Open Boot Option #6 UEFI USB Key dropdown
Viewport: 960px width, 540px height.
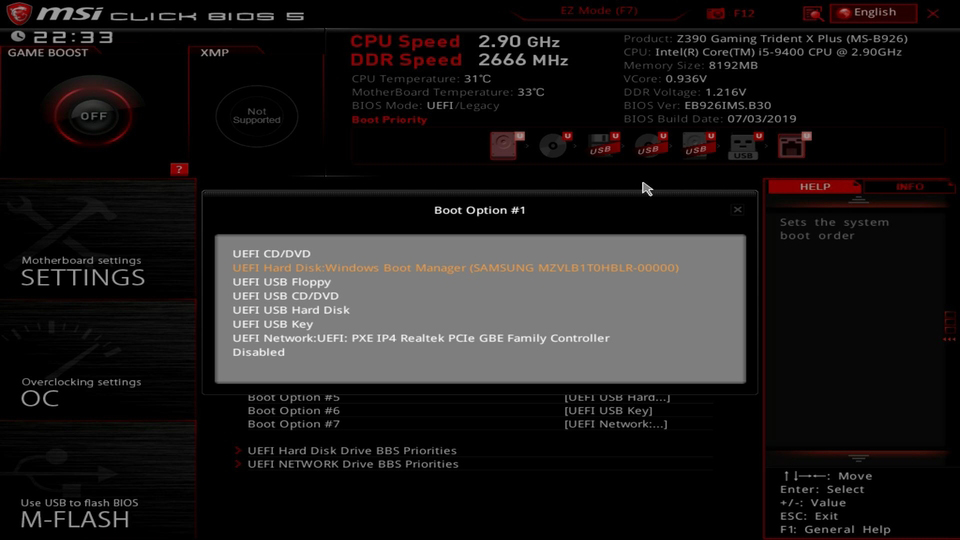pyautogui.click(x=608, y=411)
